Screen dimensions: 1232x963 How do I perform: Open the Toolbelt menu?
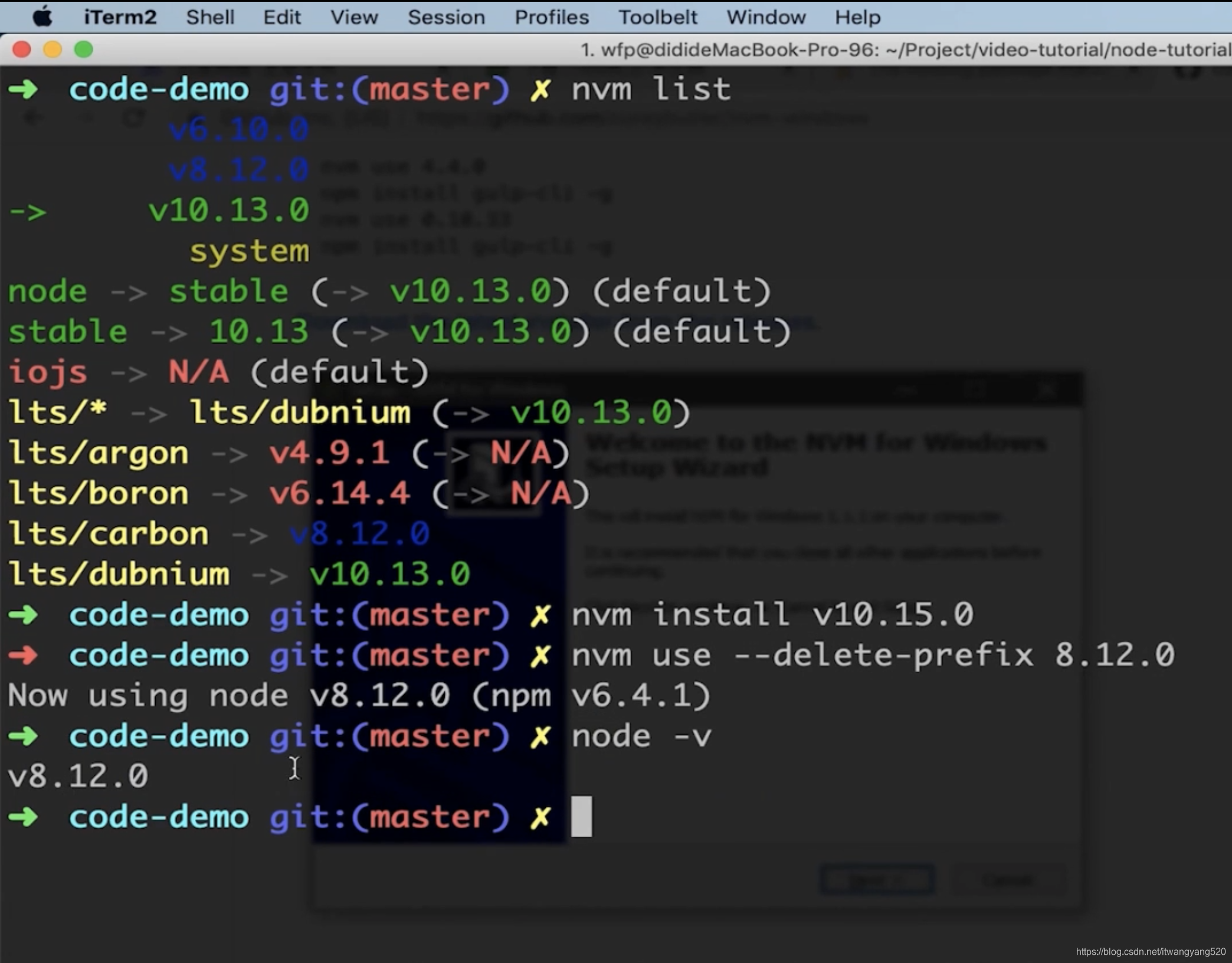(x=657, y=17)
